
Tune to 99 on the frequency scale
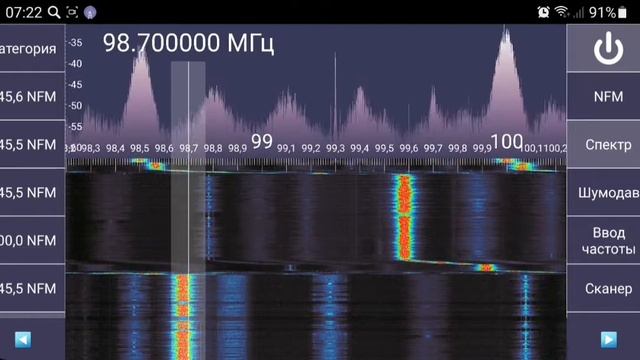262,142
